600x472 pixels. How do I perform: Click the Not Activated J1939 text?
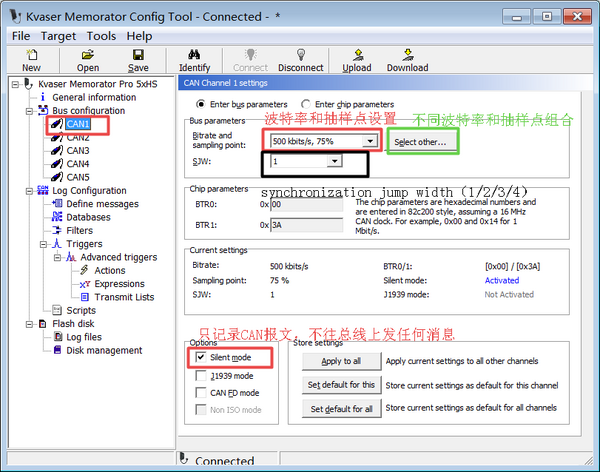pos(509,294)
